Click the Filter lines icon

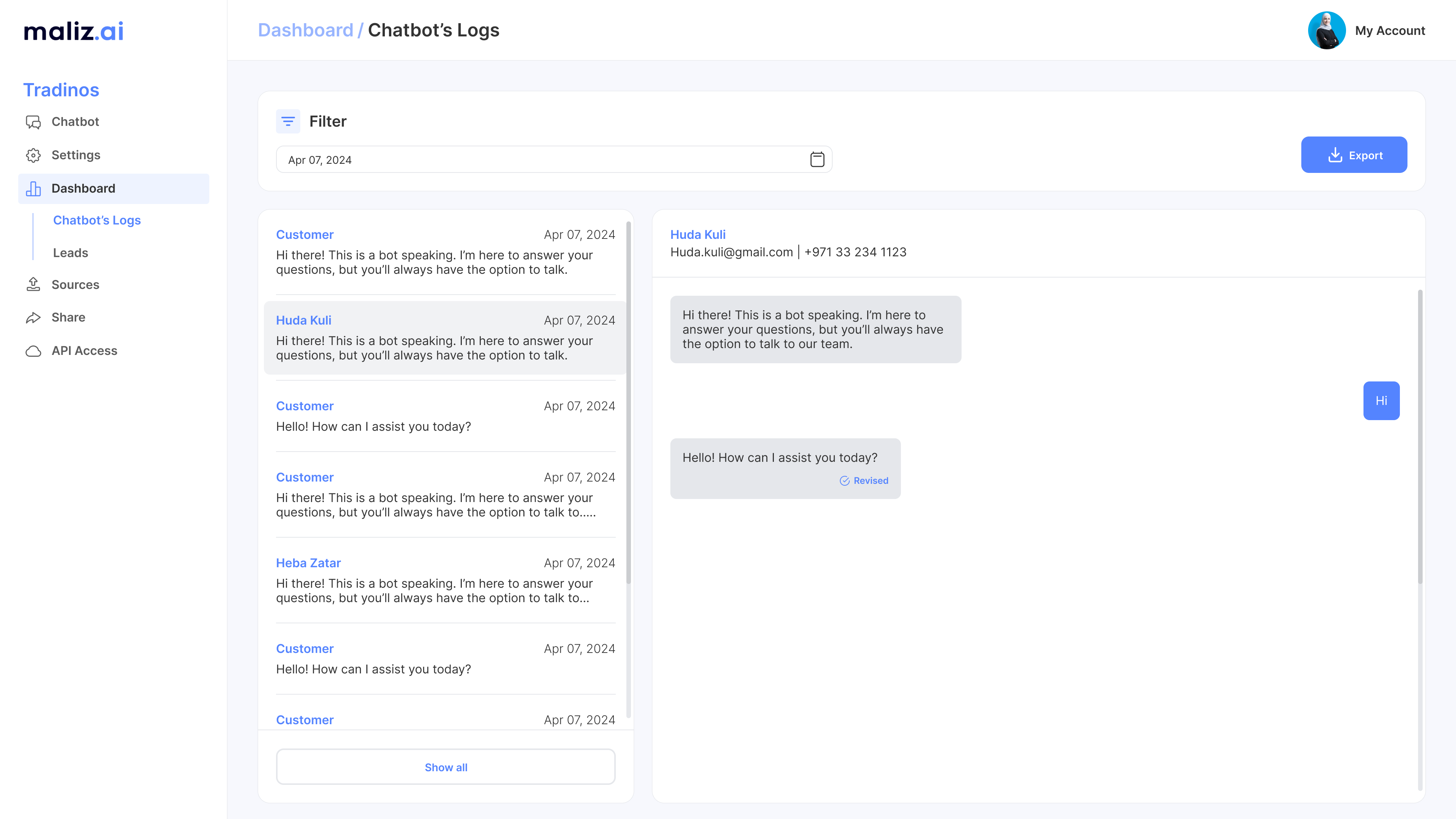coord(288,121)
